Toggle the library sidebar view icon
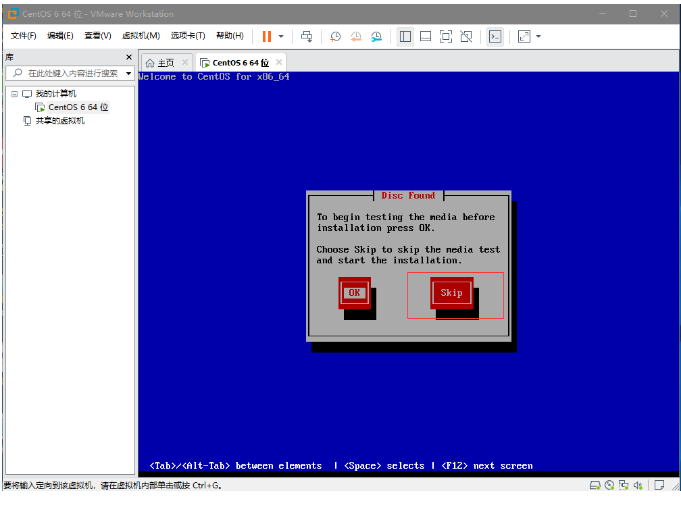This screenshot has height=510, width=681. pos(405,36)
